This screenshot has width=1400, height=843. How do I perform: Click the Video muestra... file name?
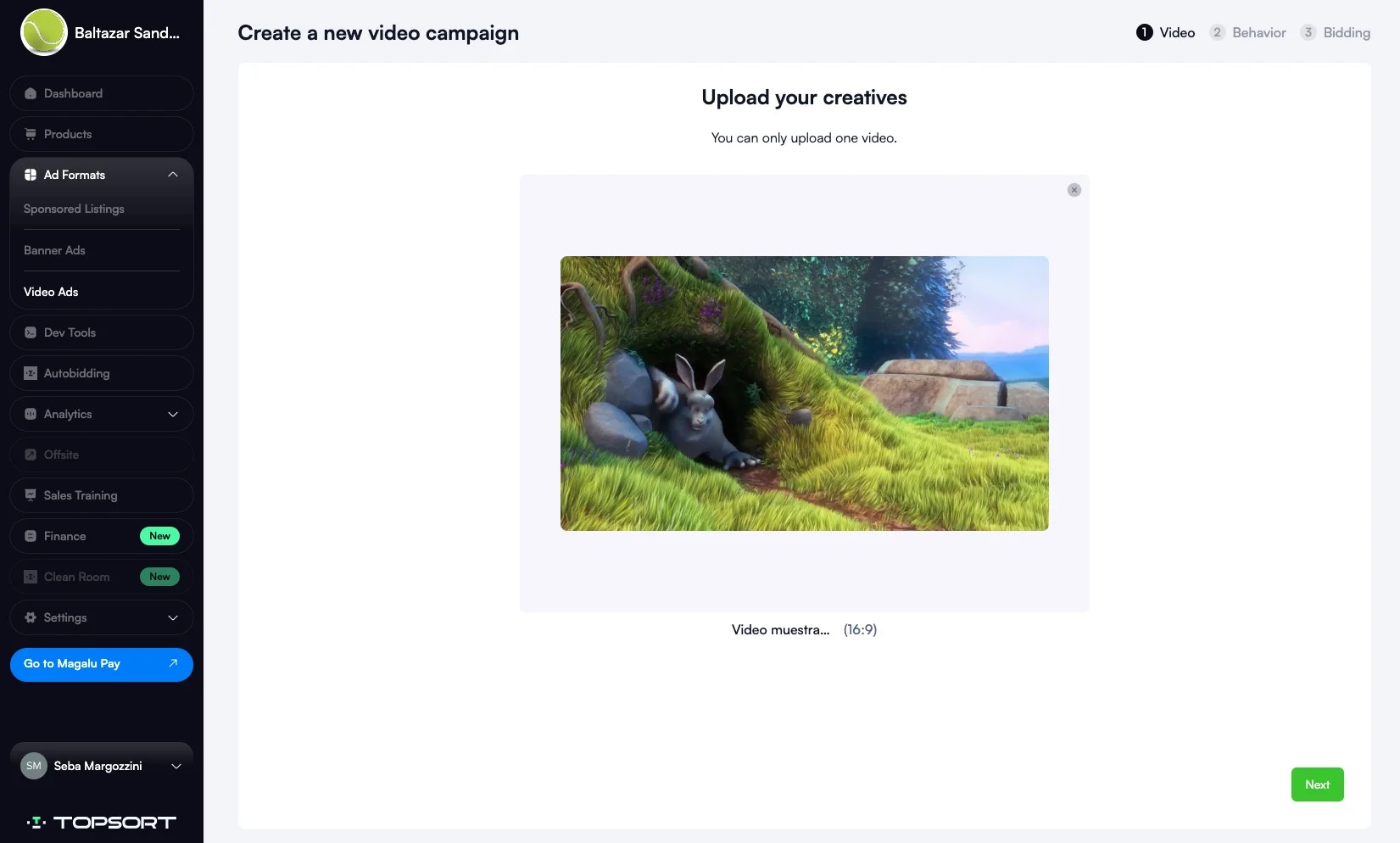pyautogui.click(x=780, y=629)
